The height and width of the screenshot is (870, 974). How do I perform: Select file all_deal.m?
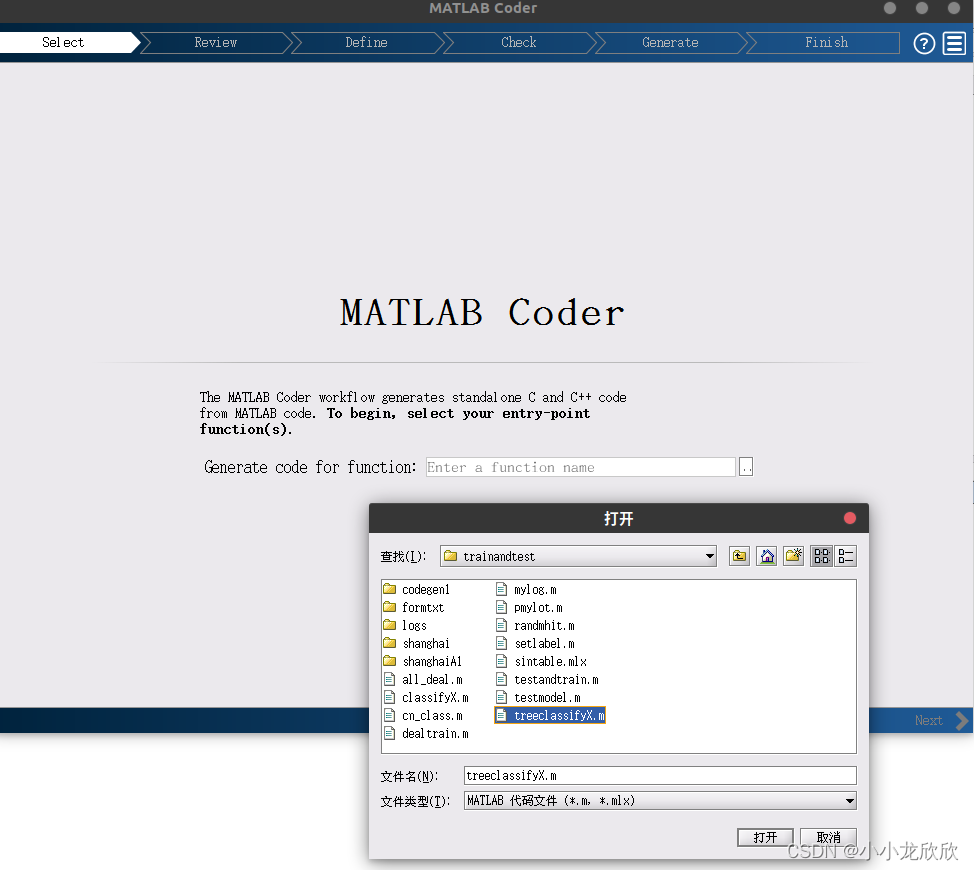coord(423,679)
